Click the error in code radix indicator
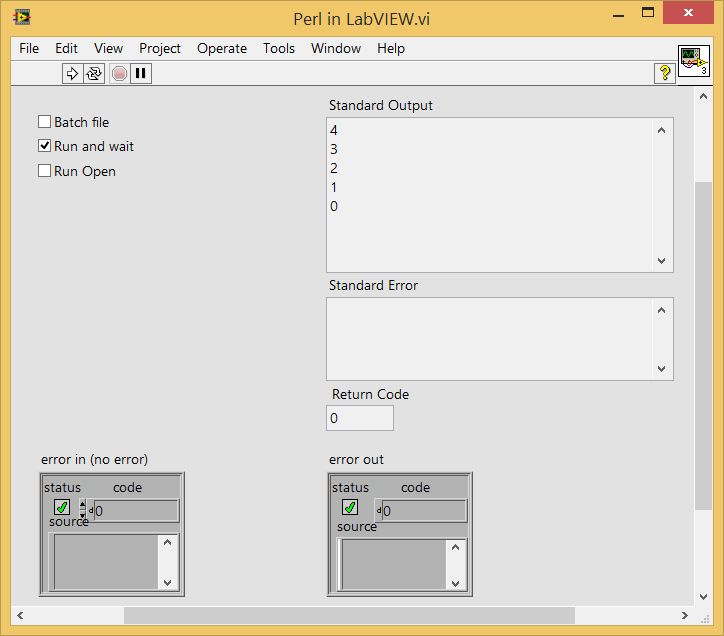This screenshot has height=636, width=724. point(91,510)
